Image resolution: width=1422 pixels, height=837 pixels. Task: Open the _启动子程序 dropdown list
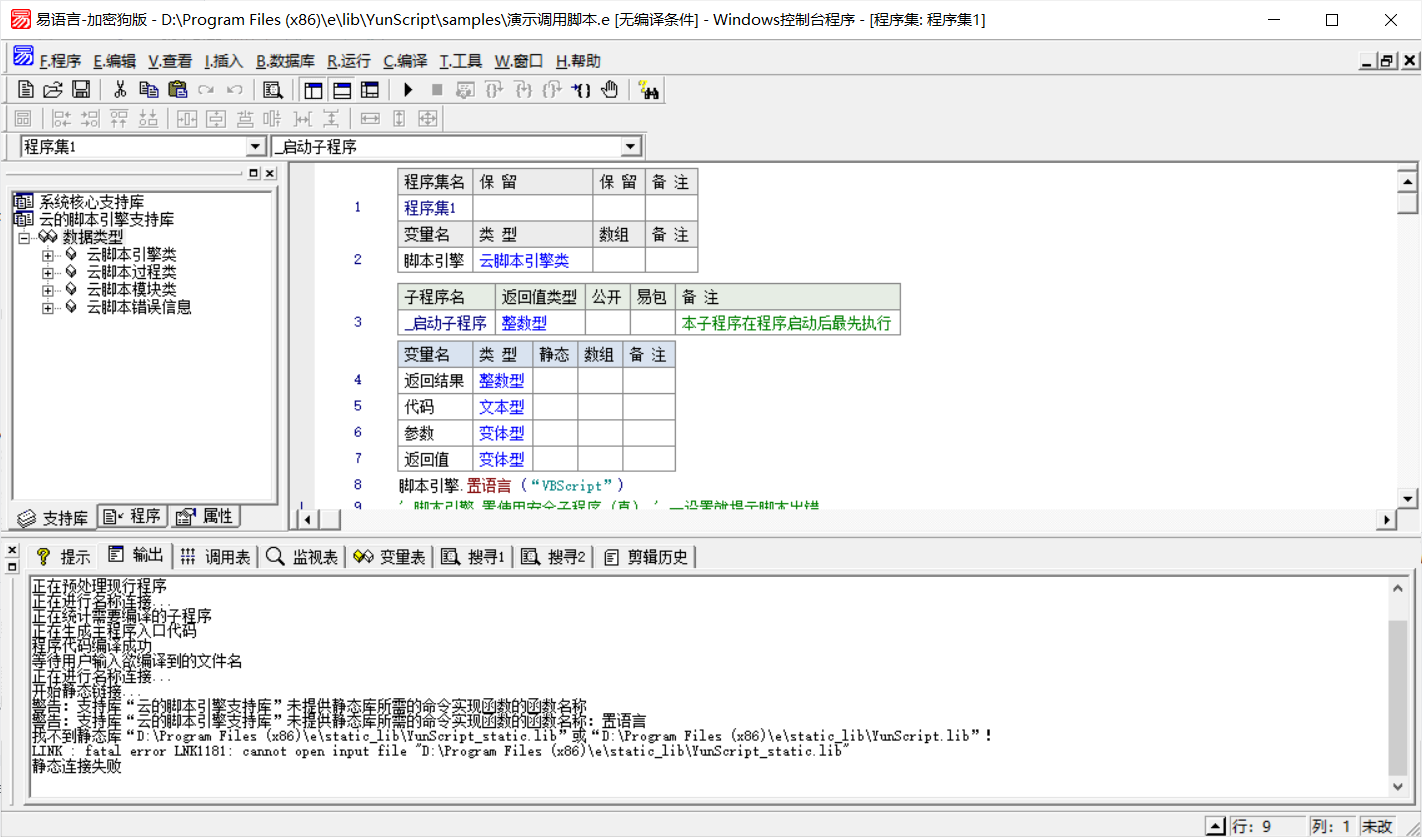pos(630,147)
